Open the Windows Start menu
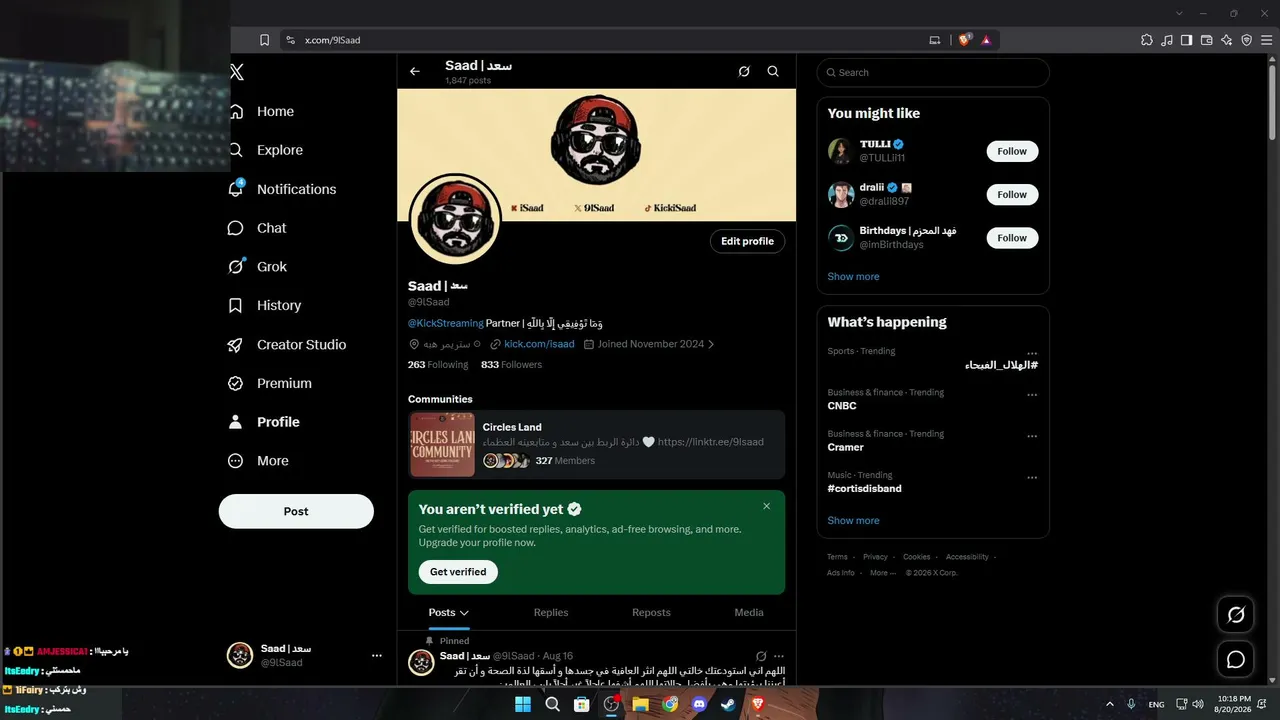Image resolution: width=1280 pixels, height=720 pixels. click(x=523, y=704)
